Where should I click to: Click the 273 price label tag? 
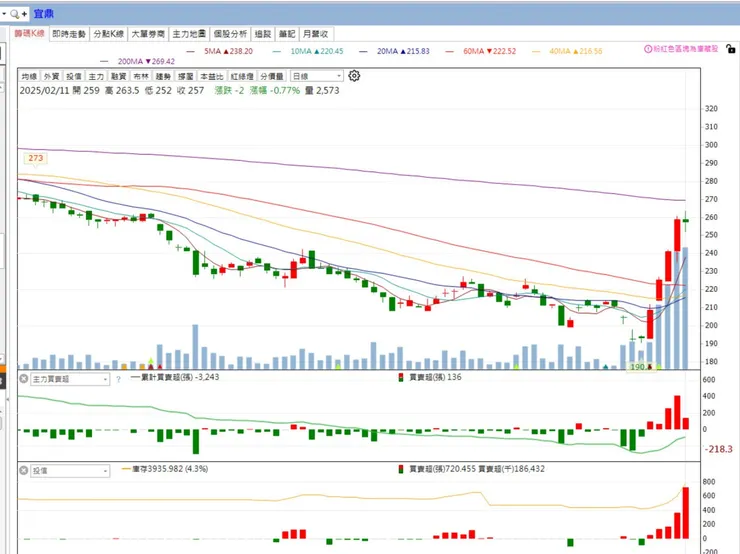[x=36, y=158]
